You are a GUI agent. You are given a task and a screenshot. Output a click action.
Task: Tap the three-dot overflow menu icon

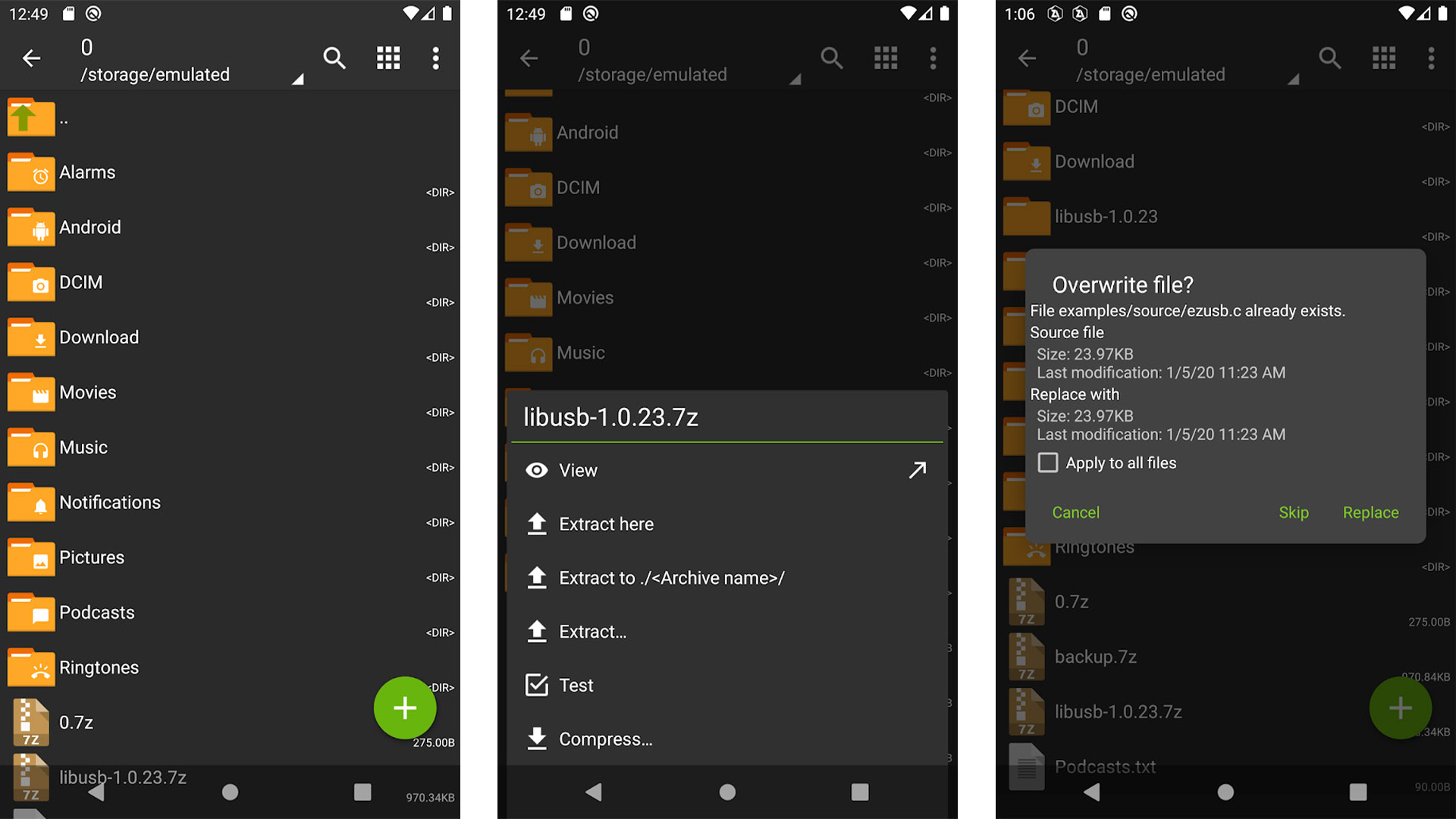click(436, 57)
